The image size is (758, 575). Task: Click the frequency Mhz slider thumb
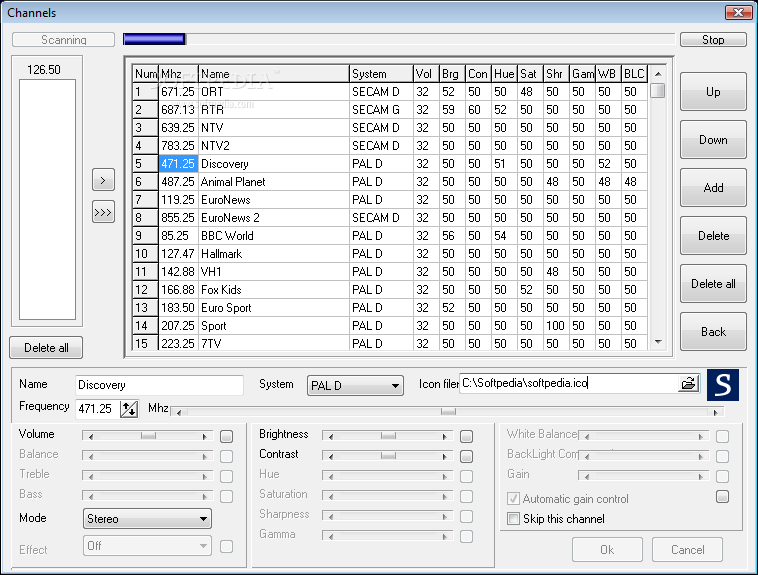448,412
